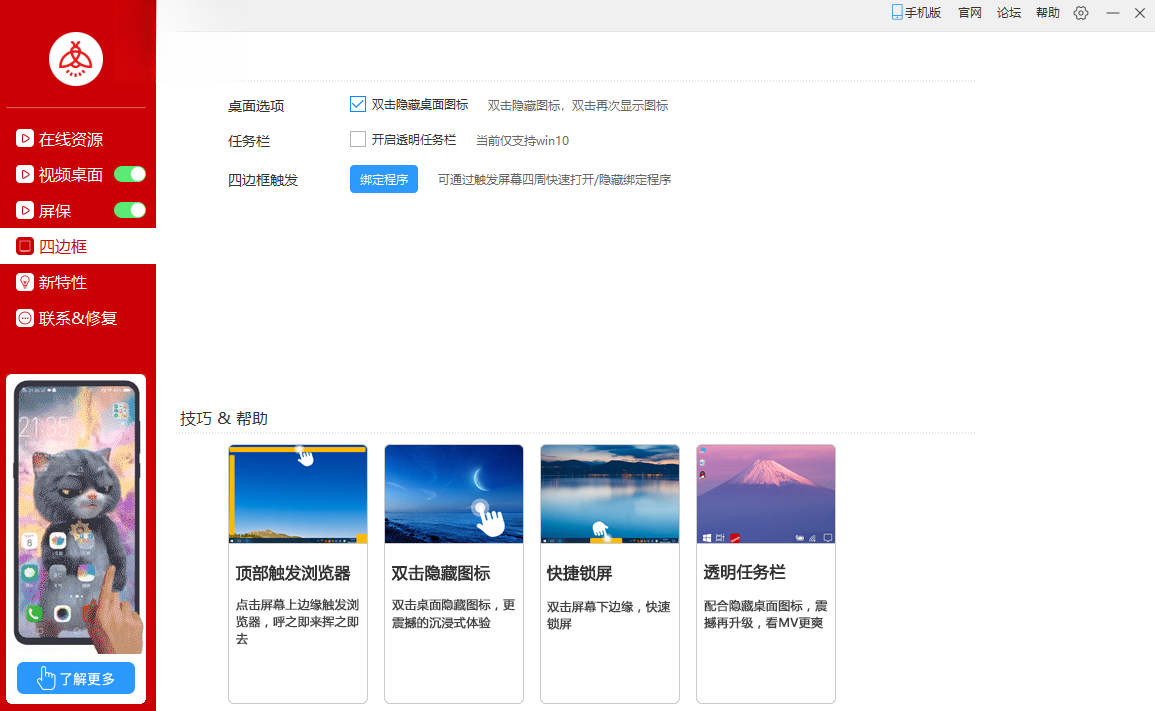
Task: Click the 绑定程序 button
Action: pos(384,179)
